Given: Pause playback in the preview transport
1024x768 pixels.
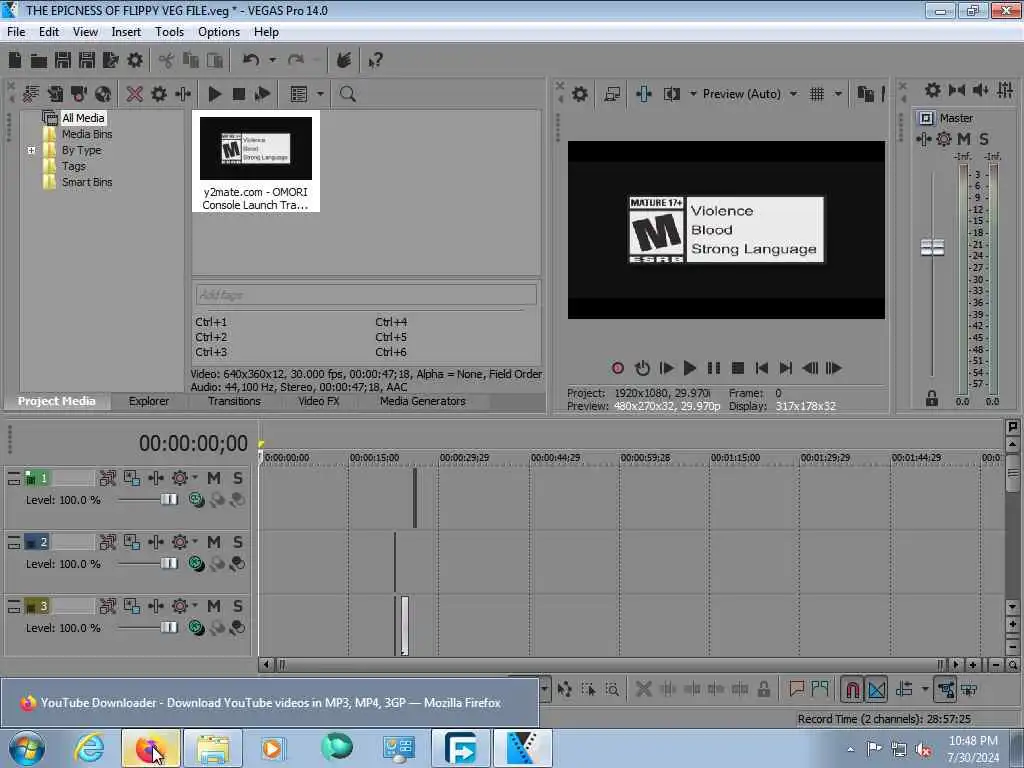Looking at the screenshot, I should [714, 368].
